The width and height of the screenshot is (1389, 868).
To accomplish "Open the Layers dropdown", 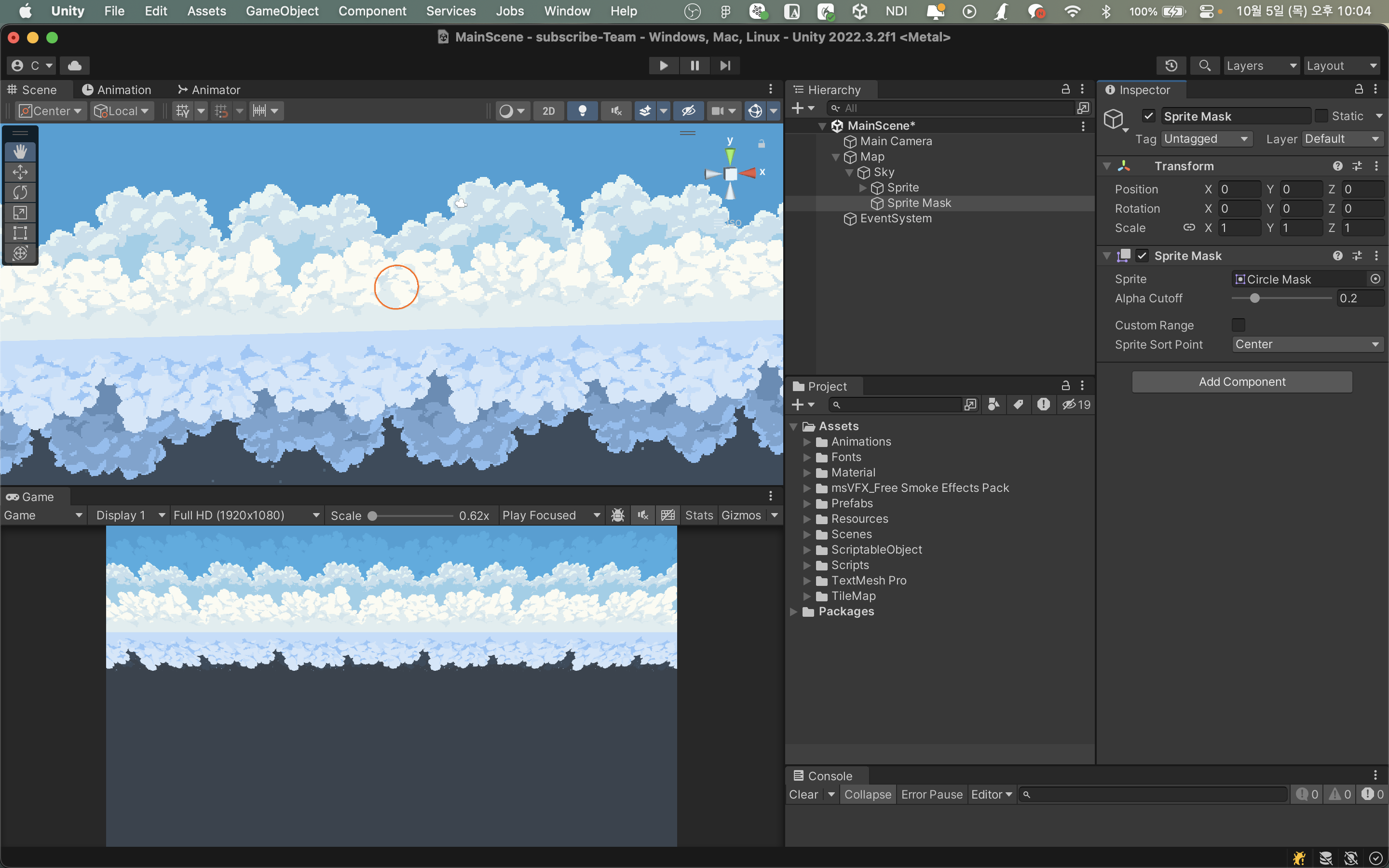I will pos(1260,66).
